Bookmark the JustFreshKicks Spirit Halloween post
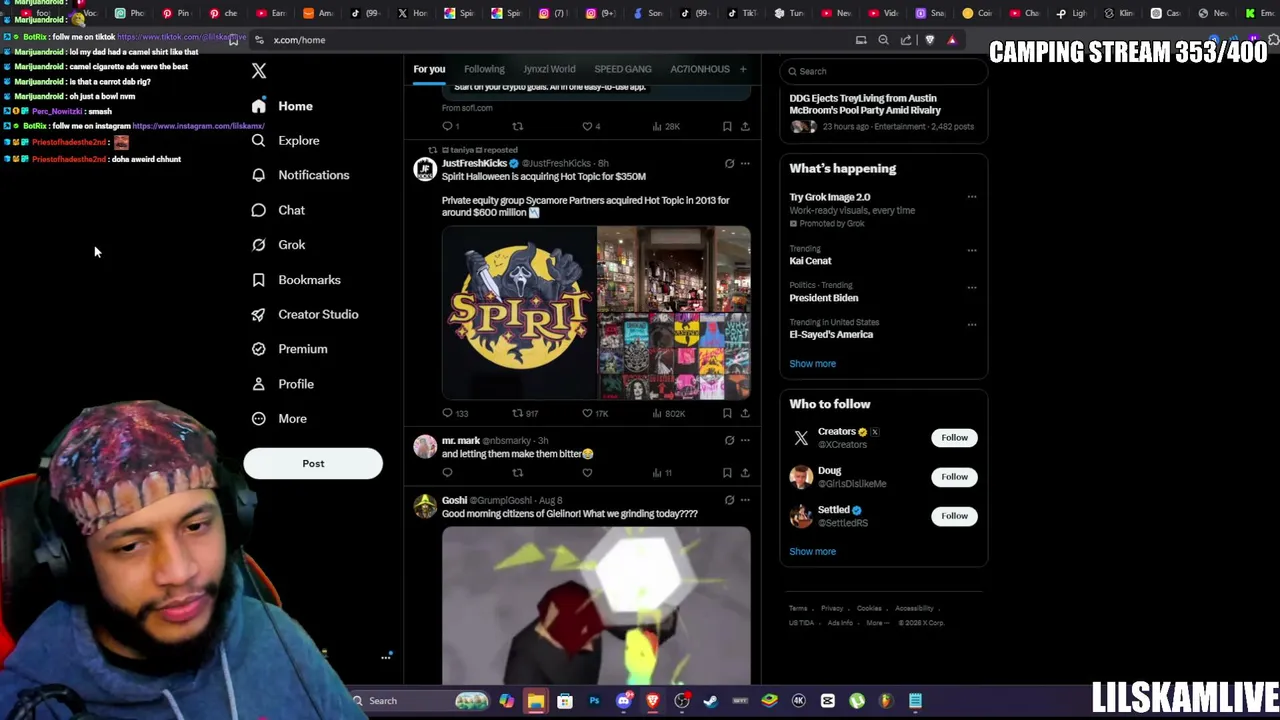The image size is (1280, 720). [x=727, y=413]
